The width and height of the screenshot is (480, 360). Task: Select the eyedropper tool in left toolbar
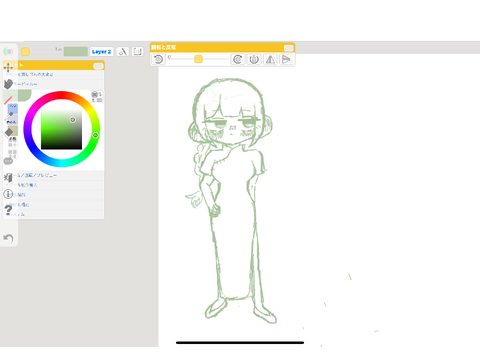point(8,117)
